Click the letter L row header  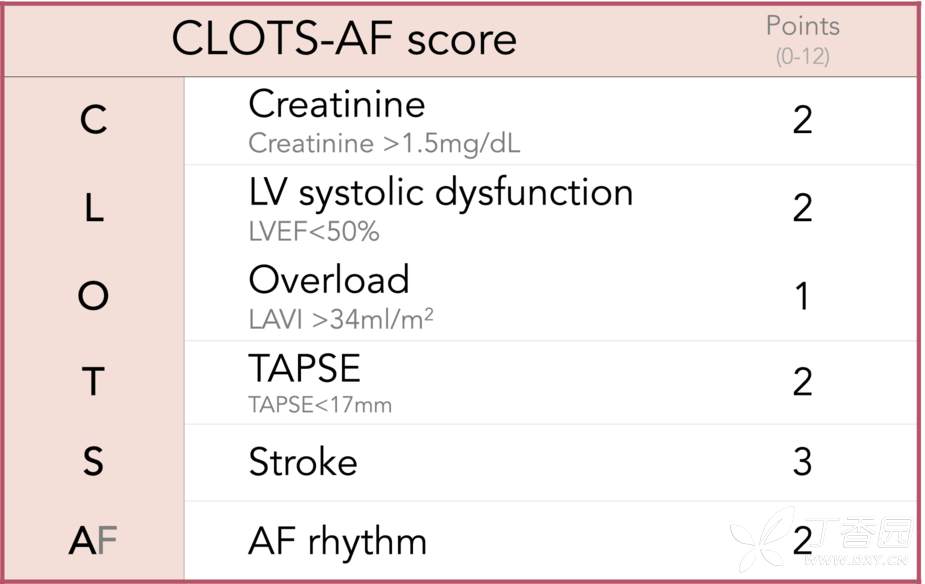click(93, 209)
